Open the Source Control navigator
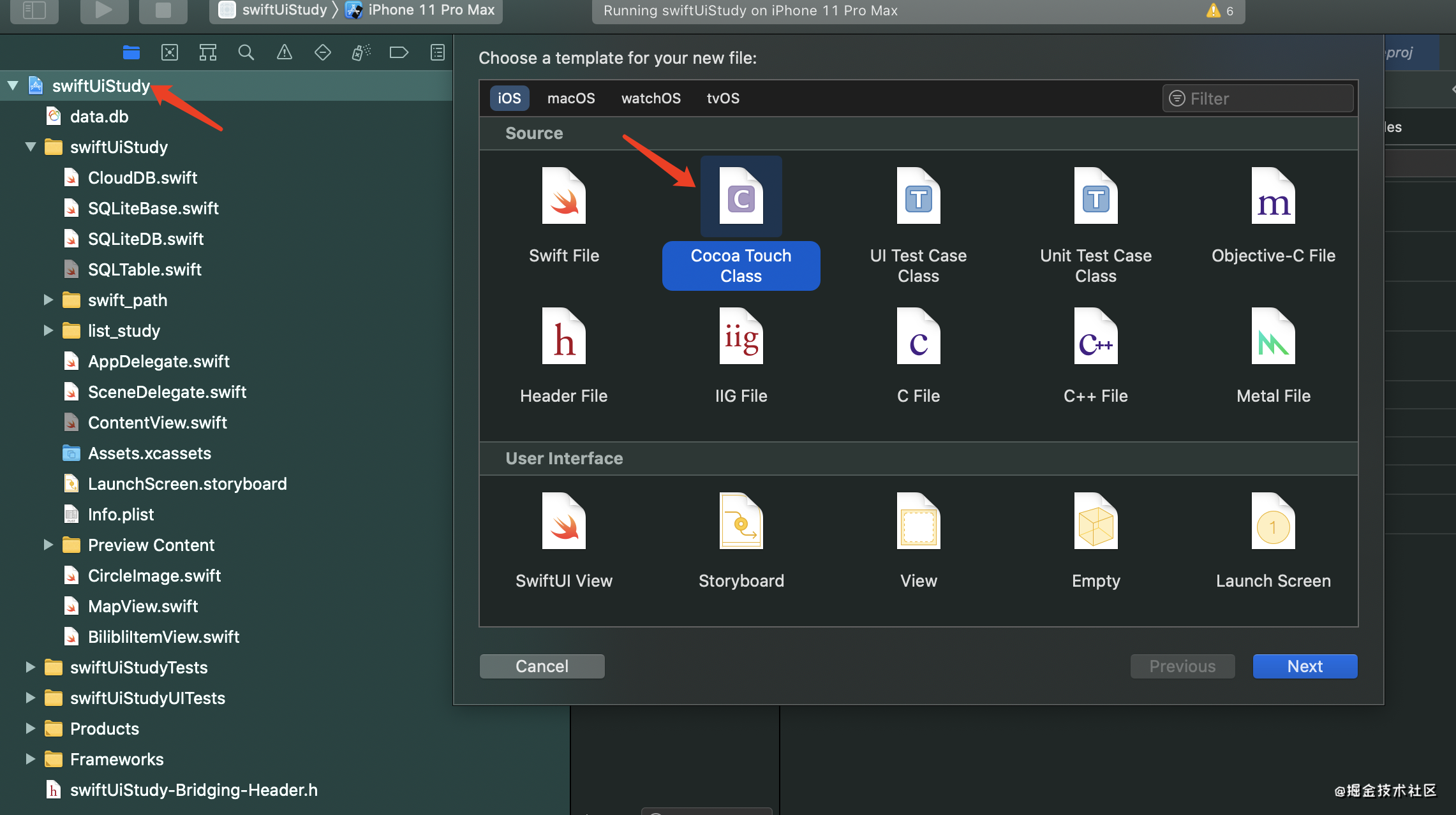 click(170, 52)
